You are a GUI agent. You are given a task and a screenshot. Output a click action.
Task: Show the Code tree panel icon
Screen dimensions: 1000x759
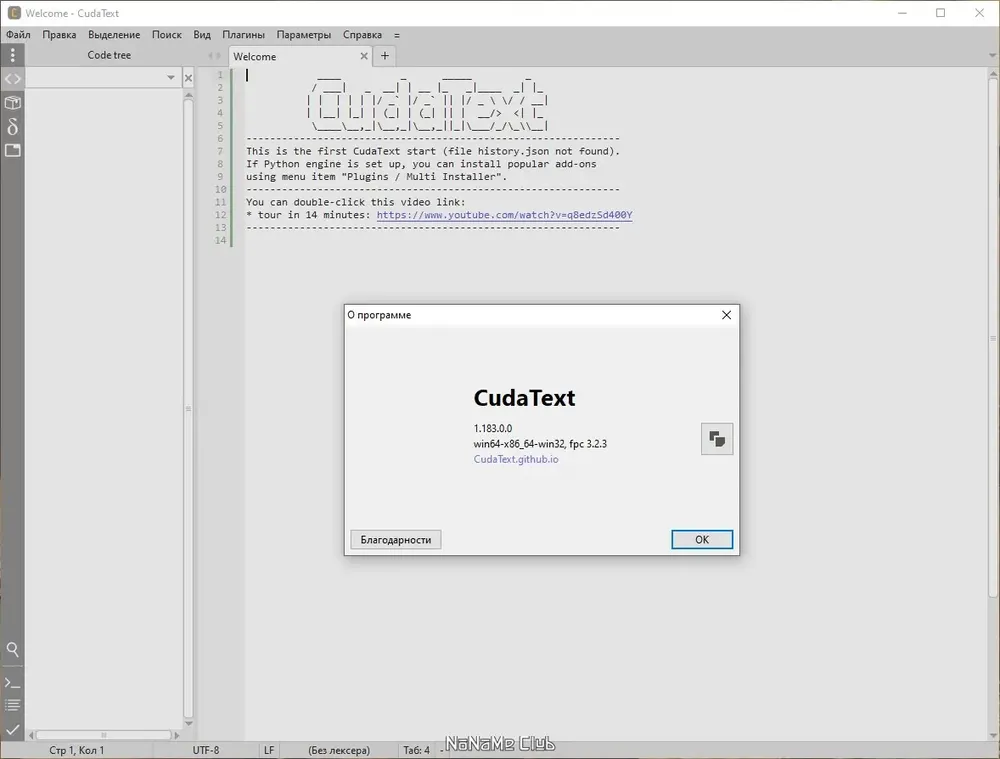(12, 79)
